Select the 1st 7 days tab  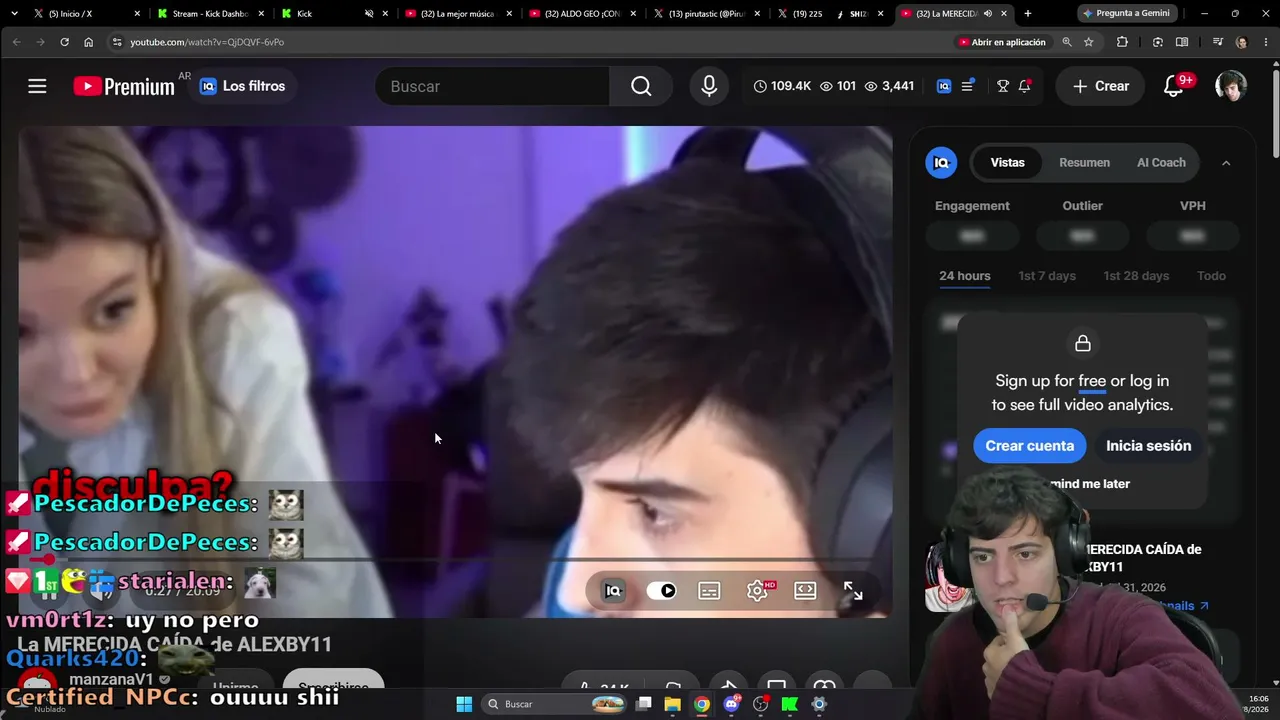[1047, 276]
